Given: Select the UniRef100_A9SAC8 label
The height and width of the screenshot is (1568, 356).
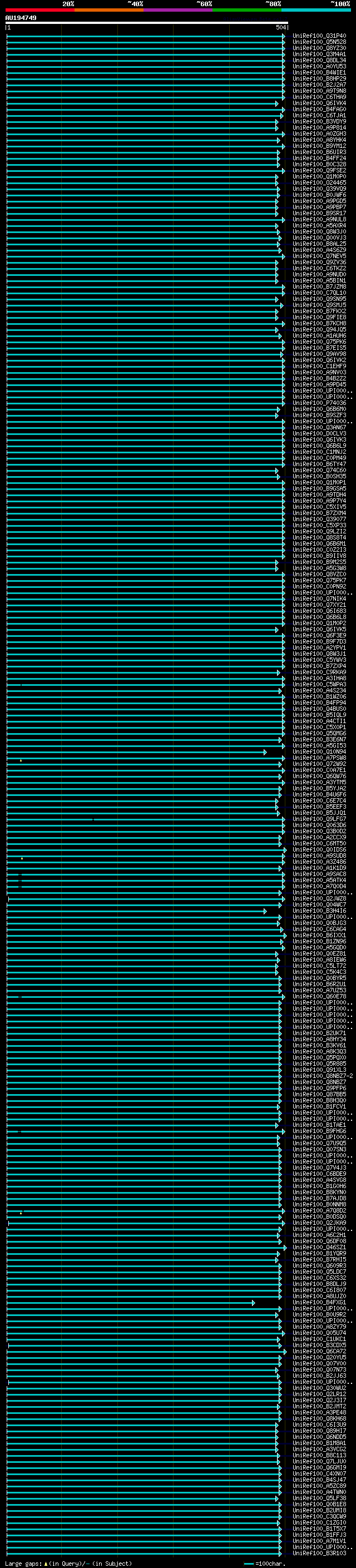Looking at the screenshot, I should pyautogui.click(x=319, y=874).
